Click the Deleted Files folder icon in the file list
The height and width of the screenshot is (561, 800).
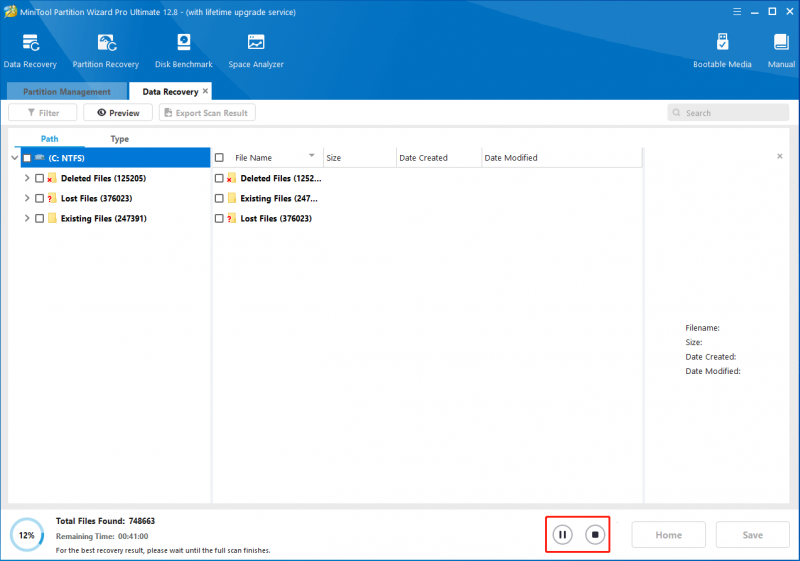coord(231,178)
